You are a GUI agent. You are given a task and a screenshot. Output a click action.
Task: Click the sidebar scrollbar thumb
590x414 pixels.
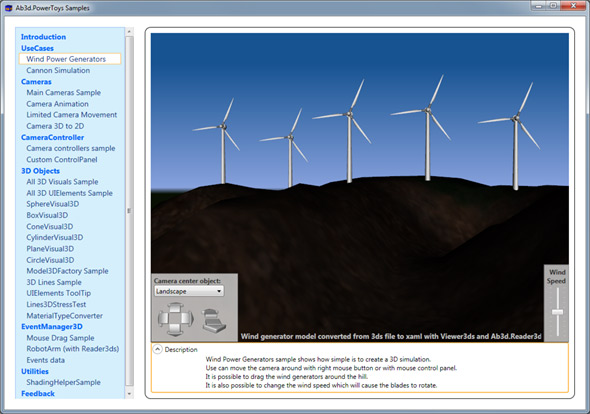(x=129, y=211)
